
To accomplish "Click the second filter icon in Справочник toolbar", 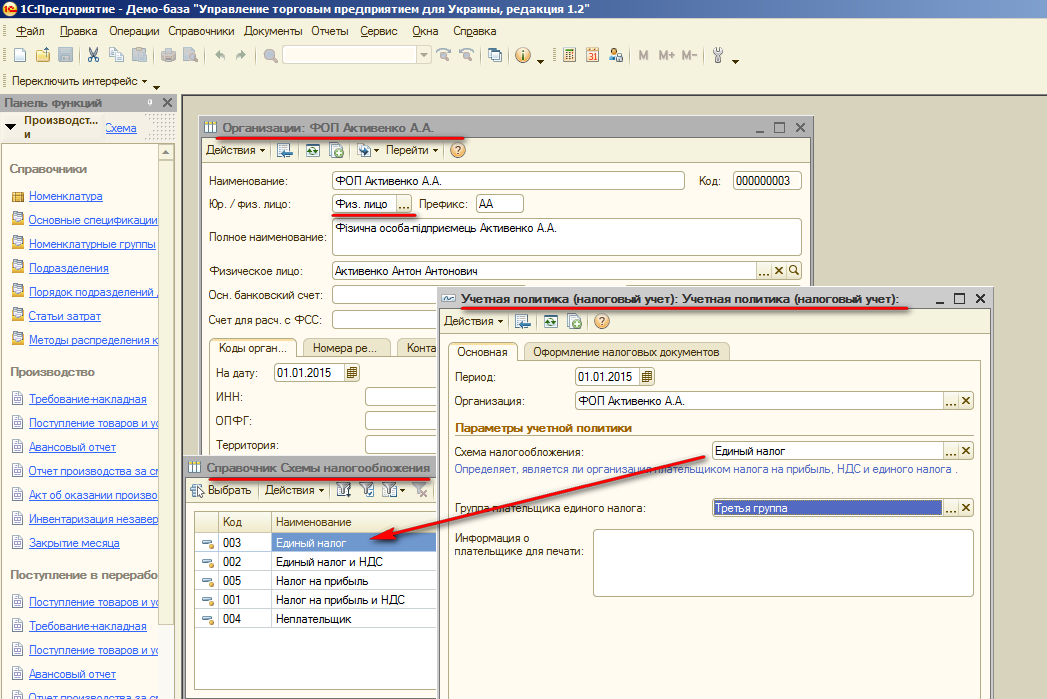I will coord(367,490).
